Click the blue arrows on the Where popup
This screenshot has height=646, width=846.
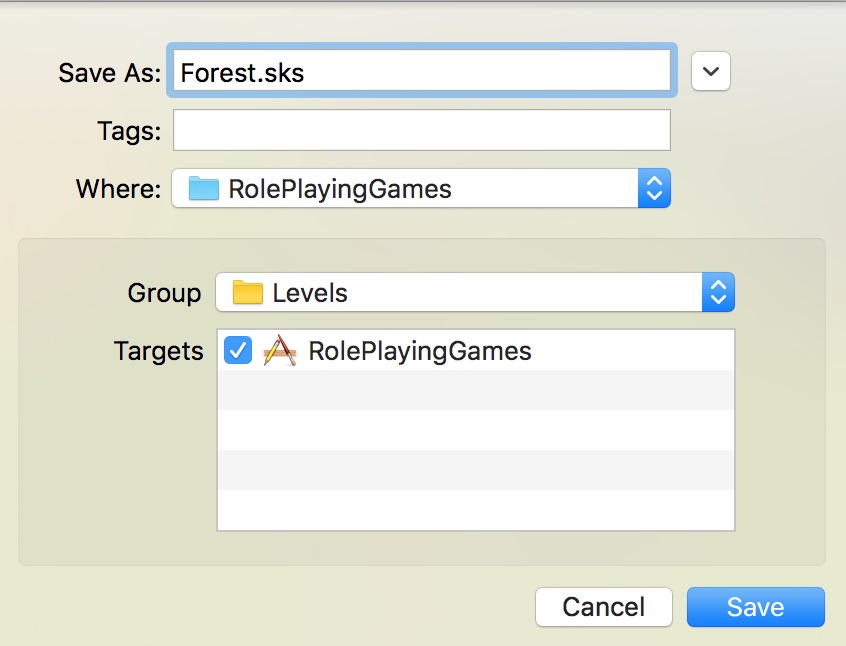654,189
